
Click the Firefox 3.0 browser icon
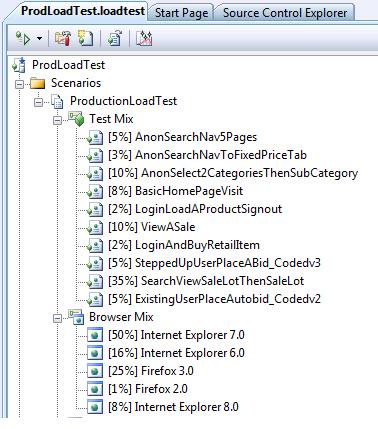pyautogui.click(x=95, y=371)
